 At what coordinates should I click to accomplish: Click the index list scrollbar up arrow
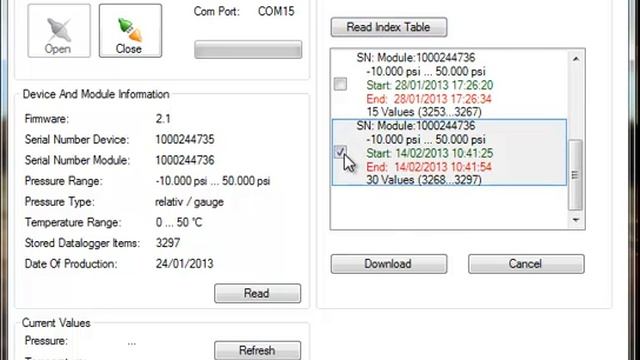pyautogui.click(x=576, y=59)
